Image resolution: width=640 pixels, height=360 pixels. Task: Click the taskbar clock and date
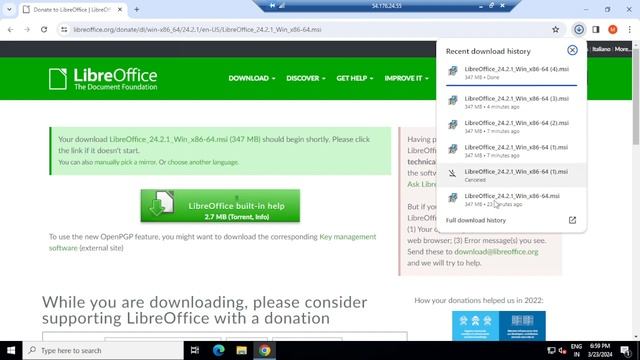(x=600, y=350)
